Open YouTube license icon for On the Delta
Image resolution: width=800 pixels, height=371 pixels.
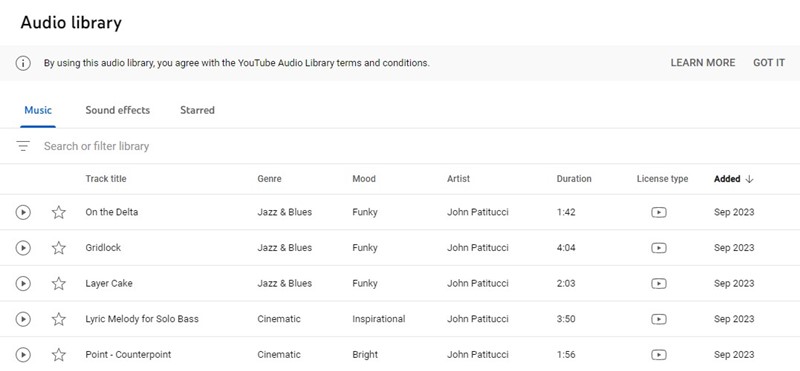[x=659, y=212]
